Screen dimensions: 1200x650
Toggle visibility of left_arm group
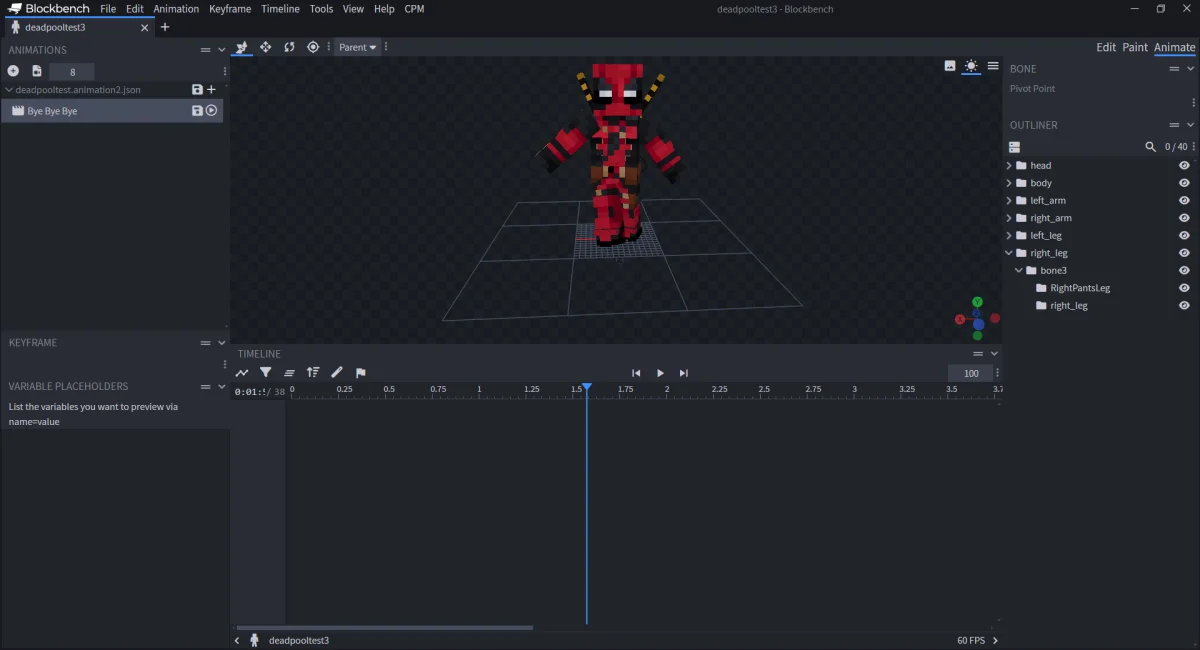point(1184,201)
